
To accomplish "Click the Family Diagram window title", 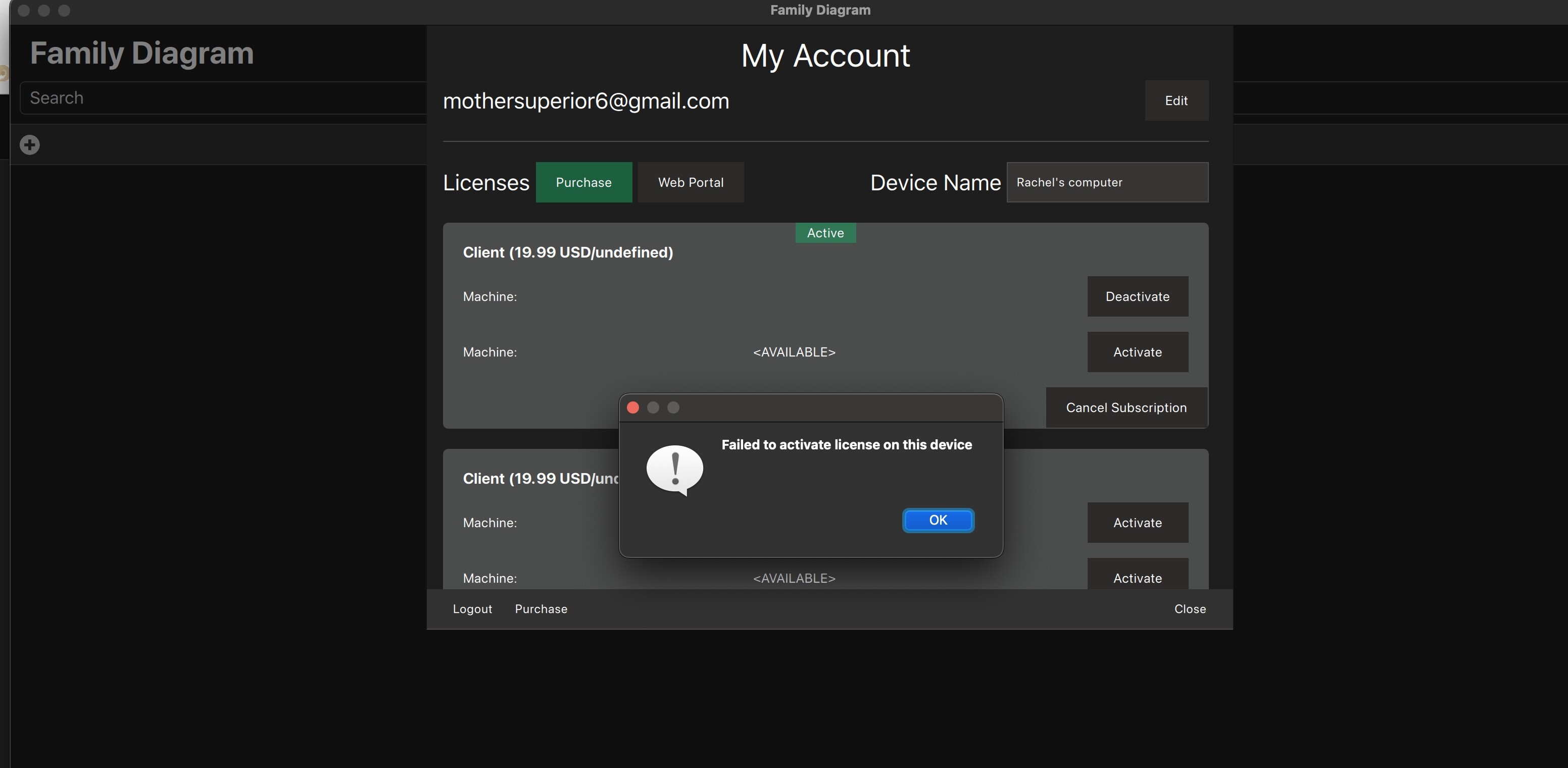I will coord(820,10).
